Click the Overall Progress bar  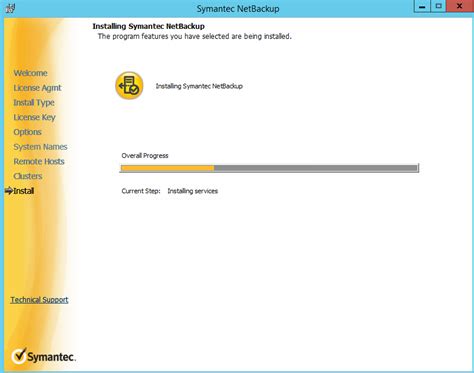click(269, 168)
